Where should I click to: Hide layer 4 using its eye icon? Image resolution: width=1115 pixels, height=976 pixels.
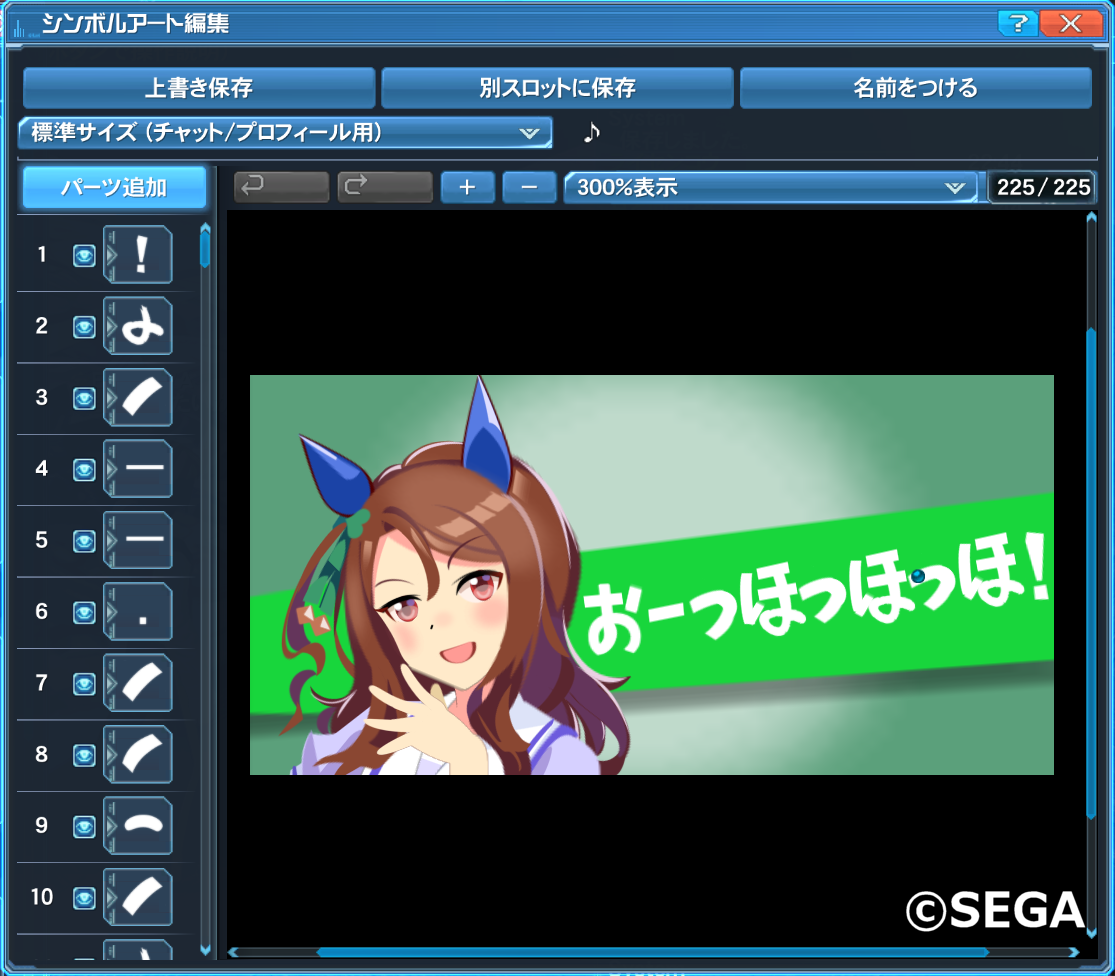[x=84, y=469]
